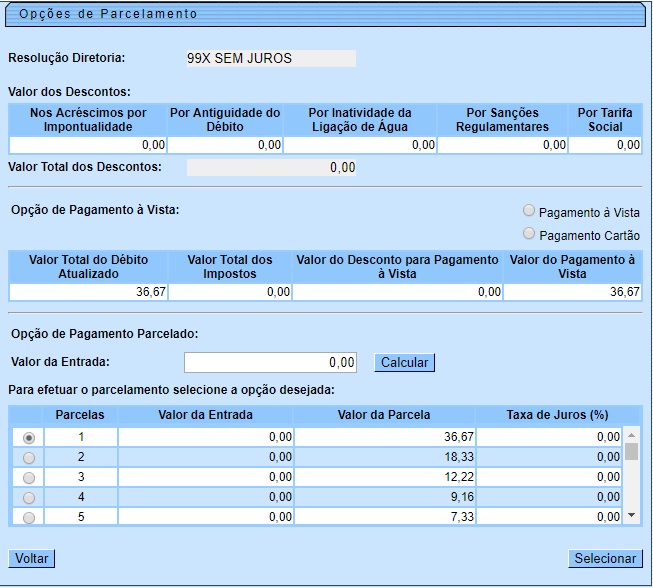Image resolution: width=653 pixels, height=588 pixels.
Task: Click the installment list scrollbar thumb
Action: (631, 451)
